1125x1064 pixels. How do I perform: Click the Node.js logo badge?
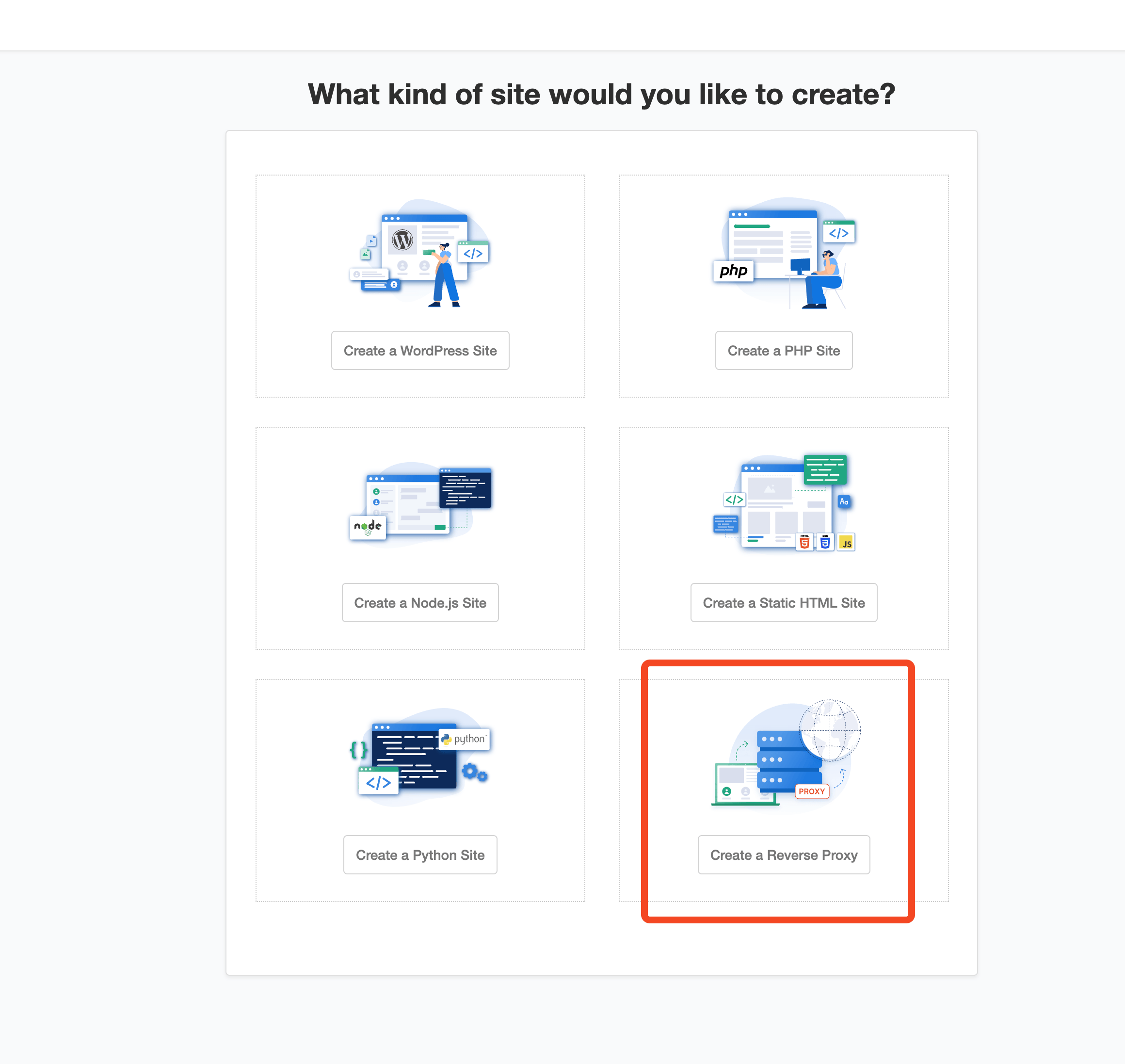pos(368,528)
